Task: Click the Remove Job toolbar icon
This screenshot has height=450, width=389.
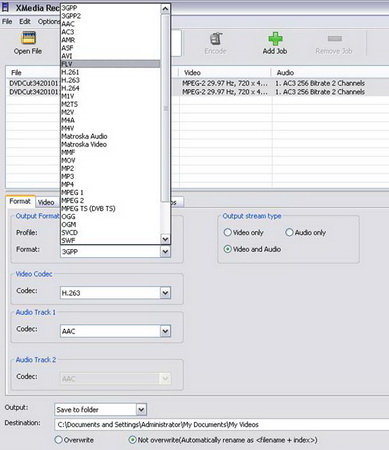Action: point(335,39)
